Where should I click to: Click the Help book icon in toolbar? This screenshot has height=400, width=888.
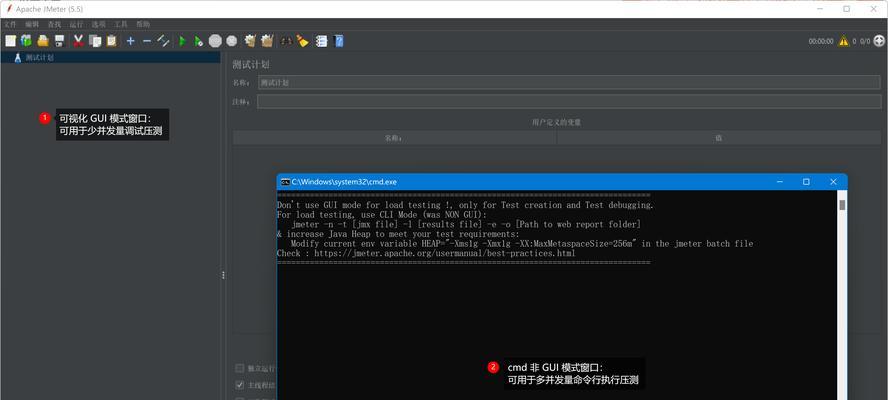[339, 41]
